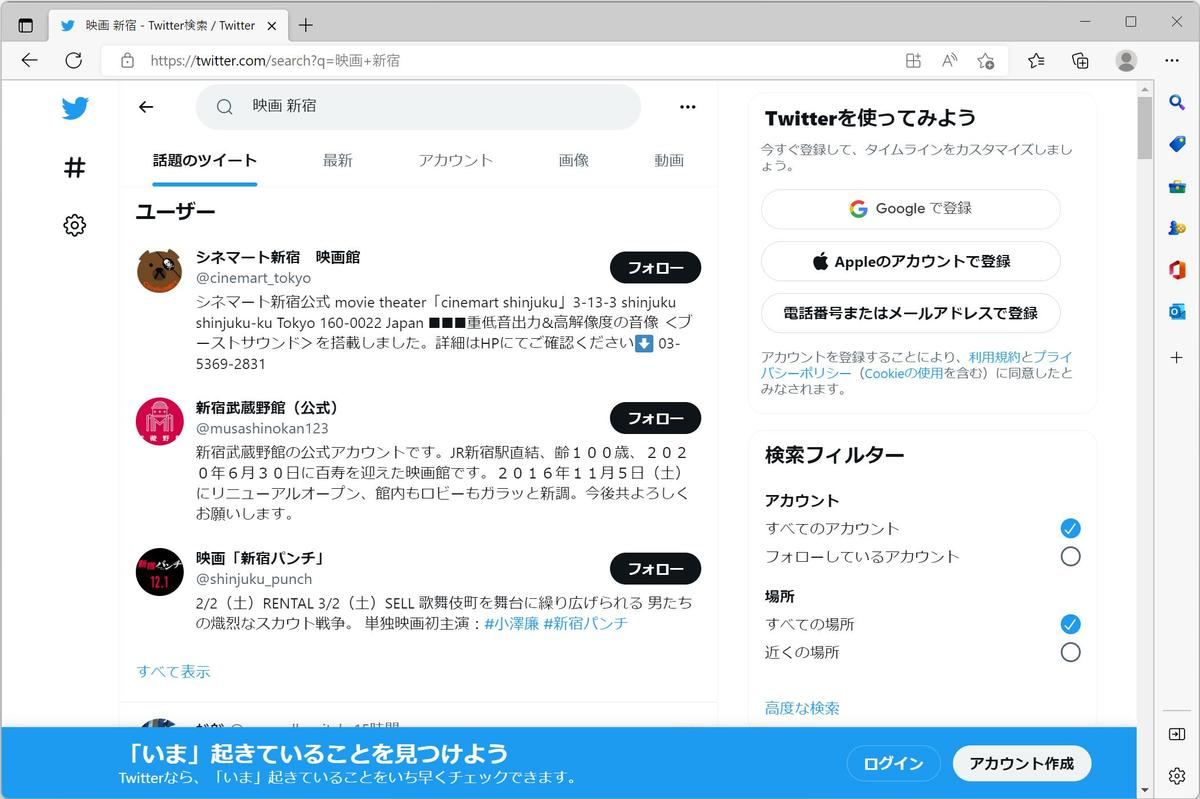Click the magnifier icon in search field
This screenshot has height=799, width=1200.
click(225, 107)
